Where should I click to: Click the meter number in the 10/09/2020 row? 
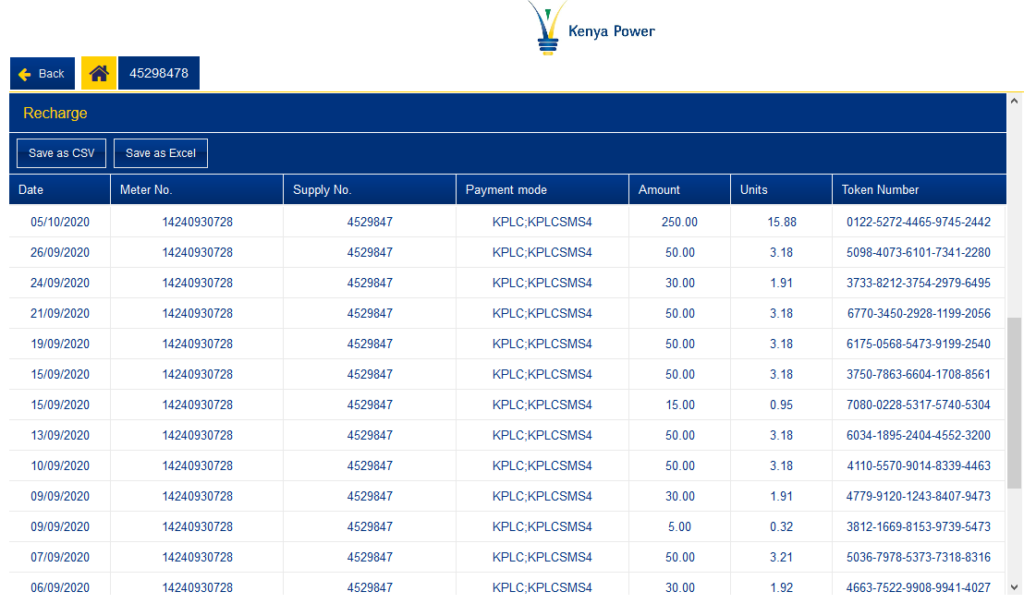tap(197, 466)
